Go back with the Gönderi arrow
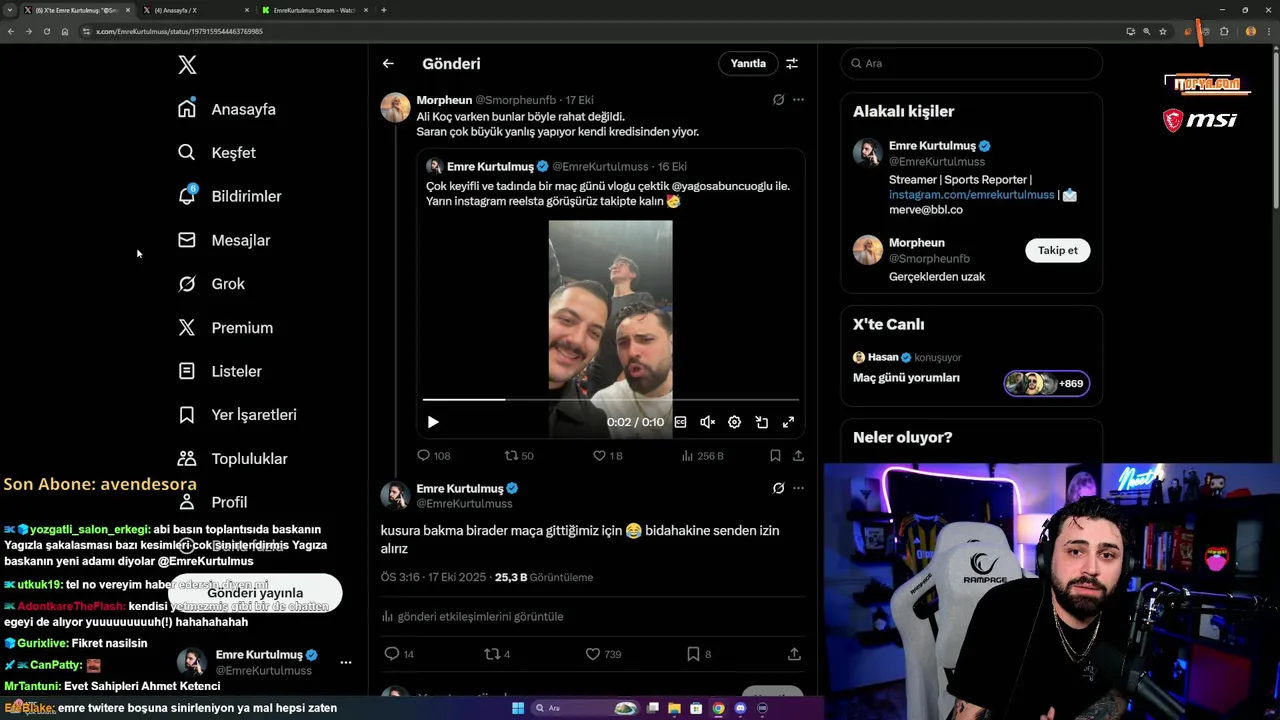Screen dimensions: 1280x720 pos(388,63)
